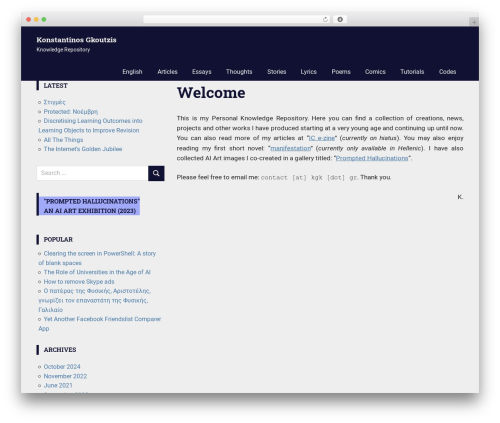The height and width of the screenshot is (423, 500).
Task: Click the LATEST sidebar heading
Action: [55, 86]
